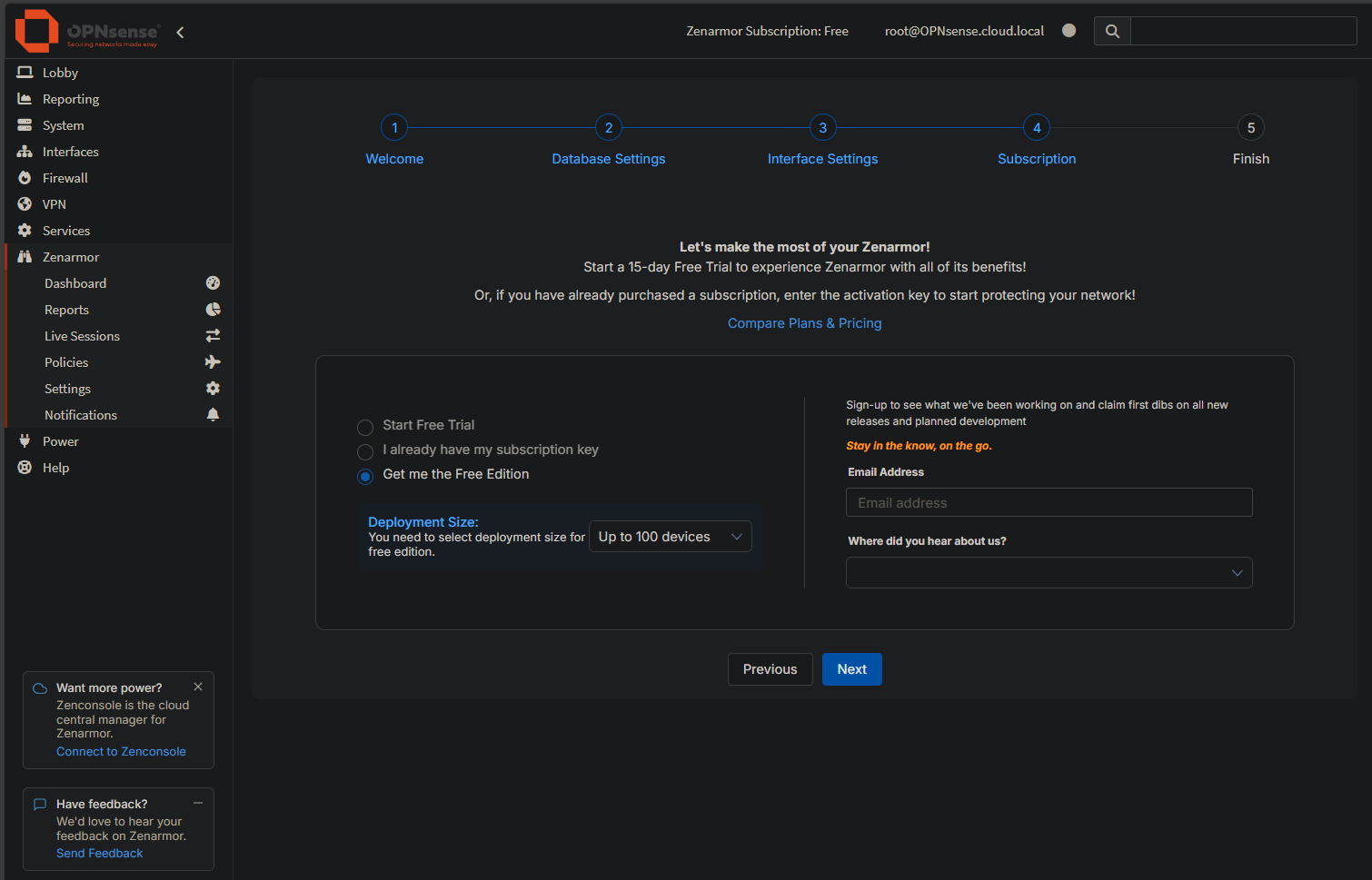
Task: Open Where did you hear about us dropdown
Action: tap(1049, 573)
